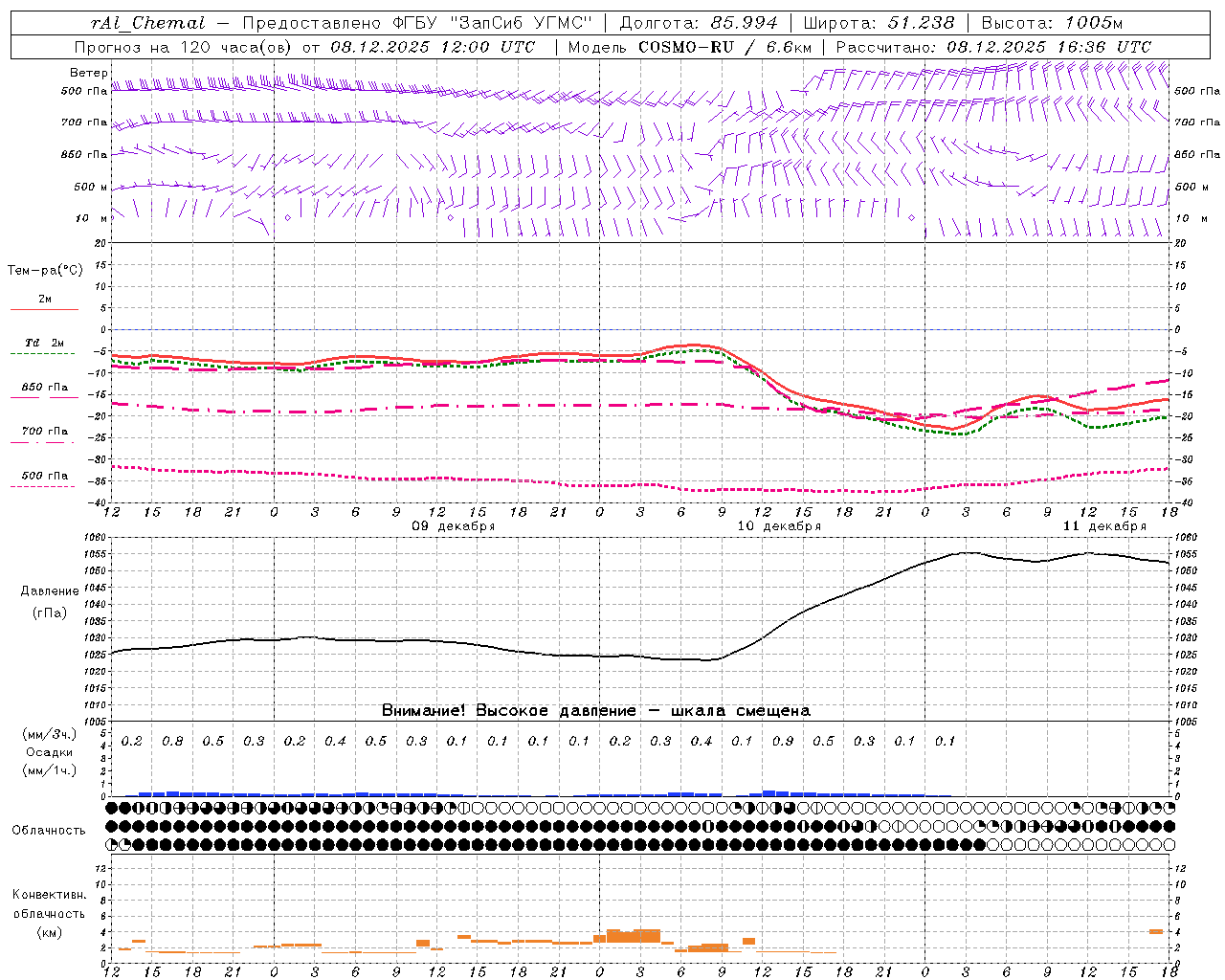Click the Облачность cloud cover label
Image resolution: width=1225 pixels, height=980 pixels.
pyautogui.click(x=49, y=831)
